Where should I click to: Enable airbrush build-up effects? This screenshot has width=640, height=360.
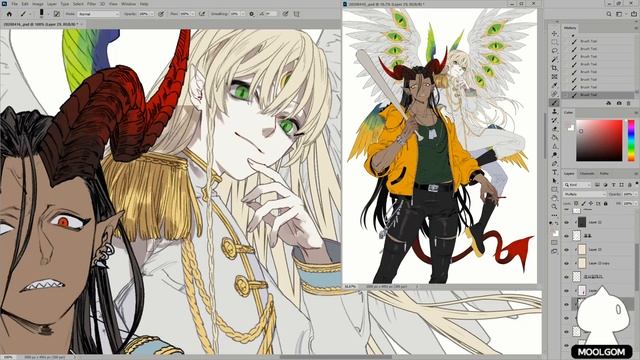click(202, 13)
